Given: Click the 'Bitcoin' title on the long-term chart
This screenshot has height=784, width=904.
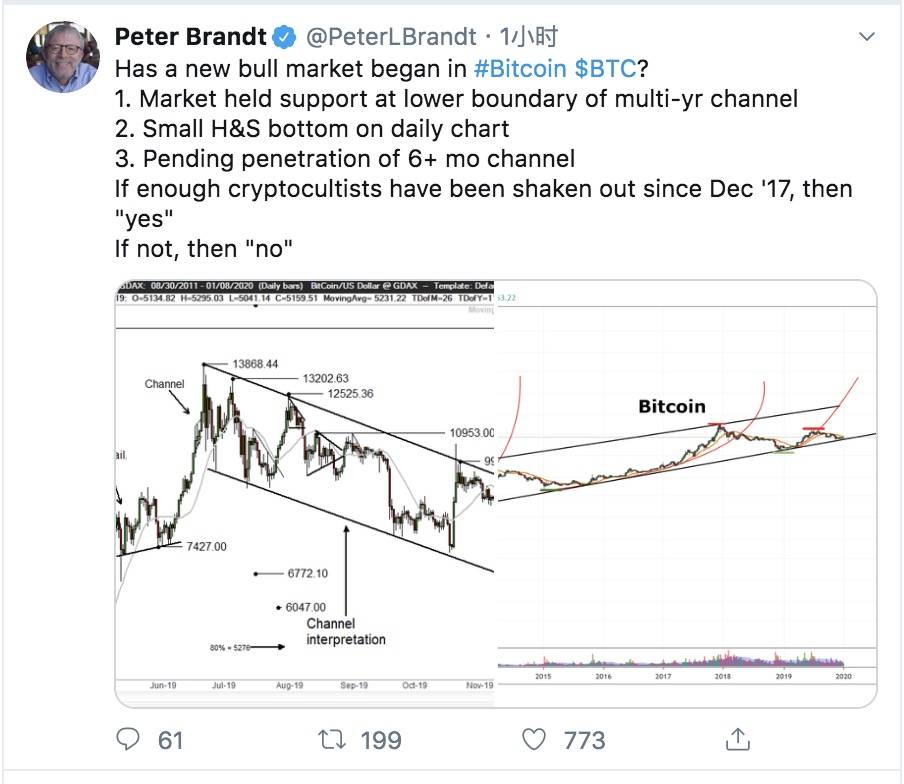Looking at the screenshot, I should 672,407.
